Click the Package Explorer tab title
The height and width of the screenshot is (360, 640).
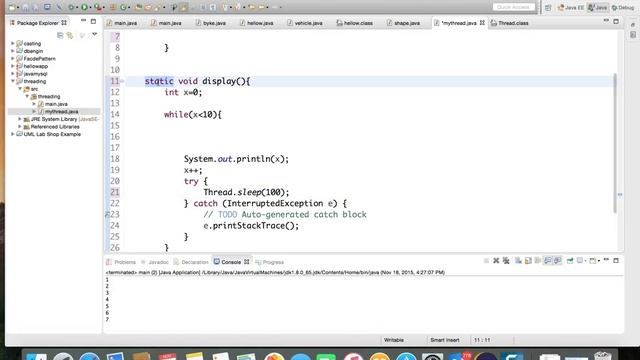(x=38, y=23)
